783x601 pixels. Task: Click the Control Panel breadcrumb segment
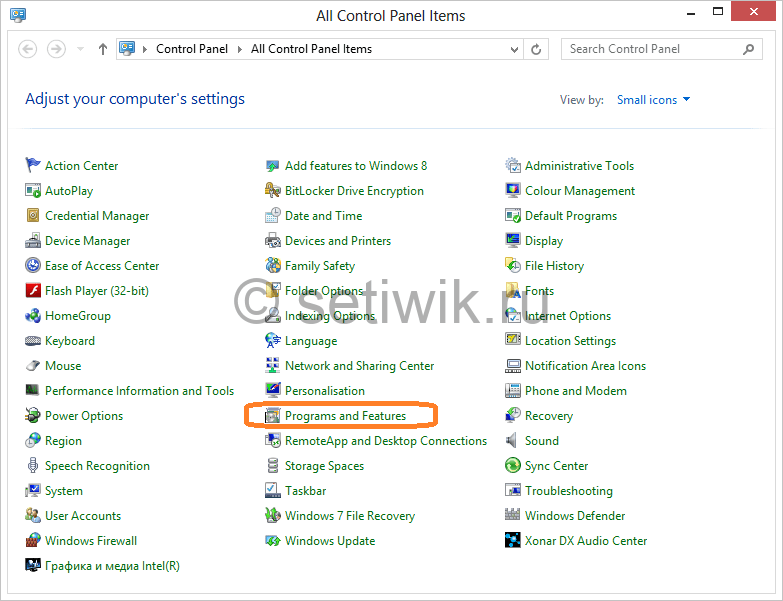pyautogui.click(x=192, y=49)
